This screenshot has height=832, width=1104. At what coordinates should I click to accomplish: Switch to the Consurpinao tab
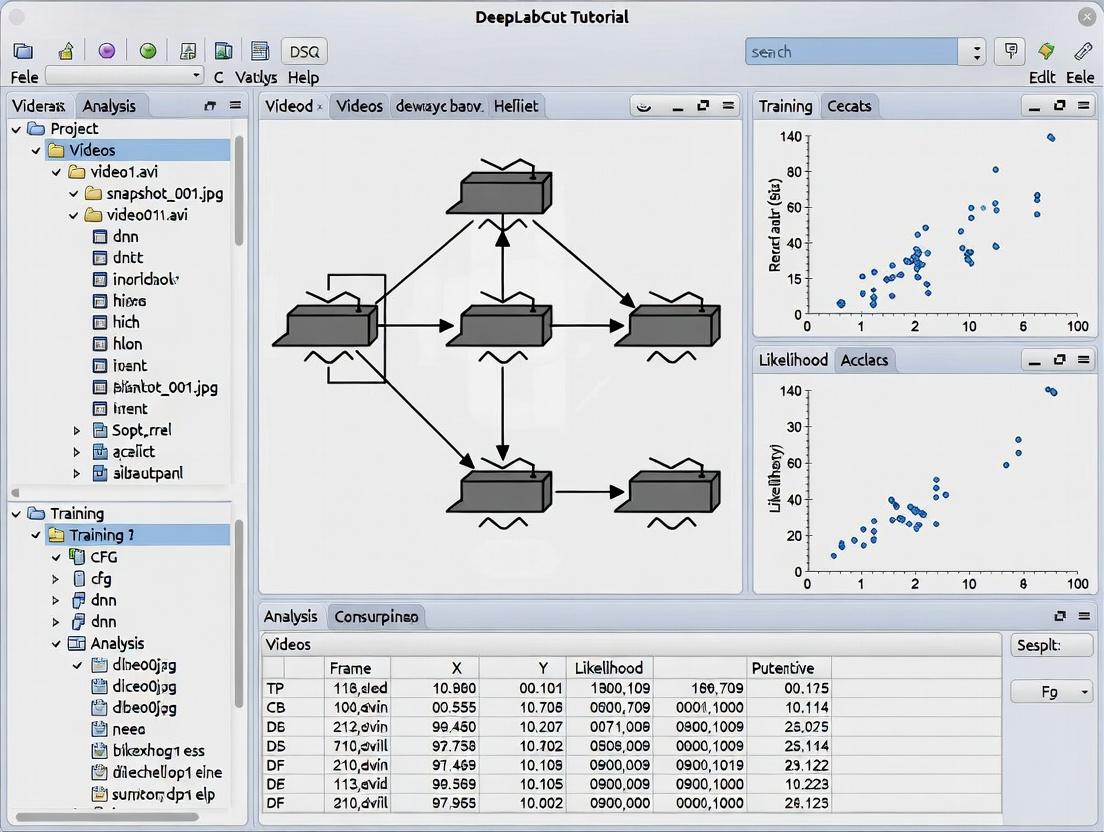pyautogui.click(x=376, y=616)
